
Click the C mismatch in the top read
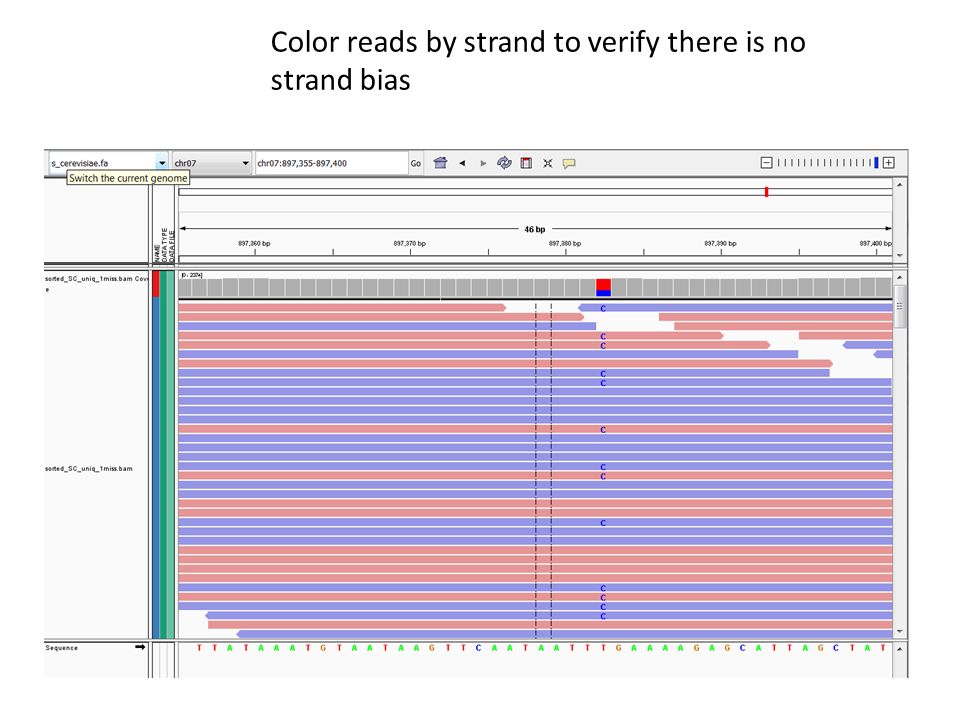pyautogui.click(x=603, y=309)
